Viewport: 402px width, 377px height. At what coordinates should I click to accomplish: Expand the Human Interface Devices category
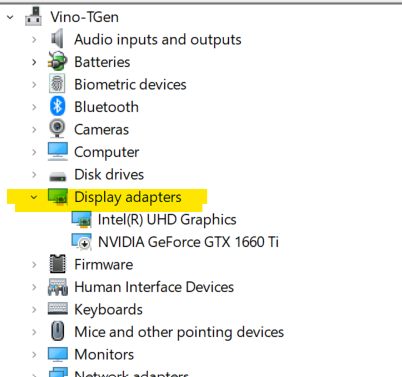(x=34, y=287)
